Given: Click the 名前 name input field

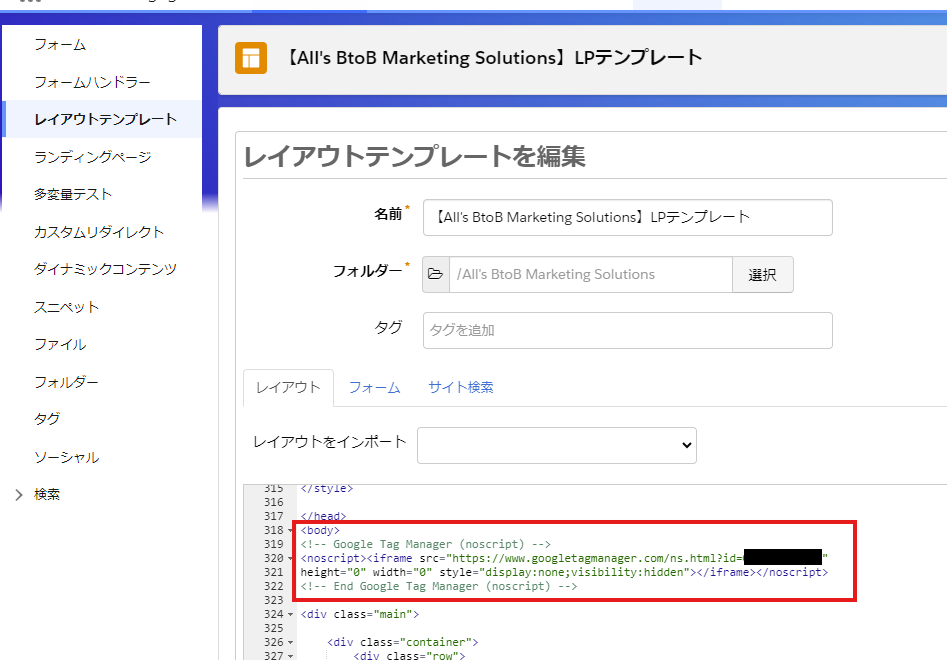Looking at the screenshot, I should pos(627,217).
